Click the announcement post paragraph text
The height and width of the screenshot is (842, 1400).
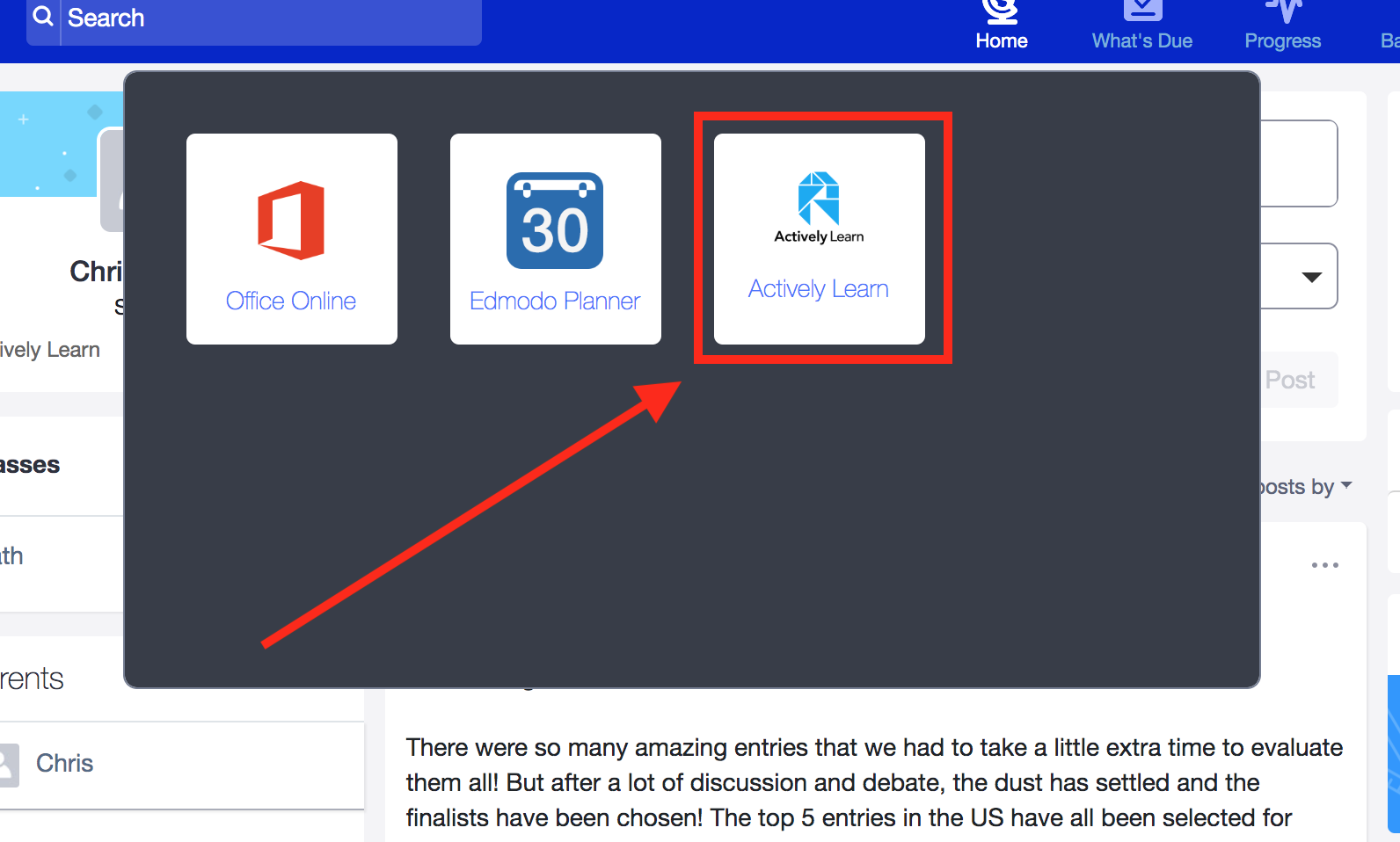[874, 782]
